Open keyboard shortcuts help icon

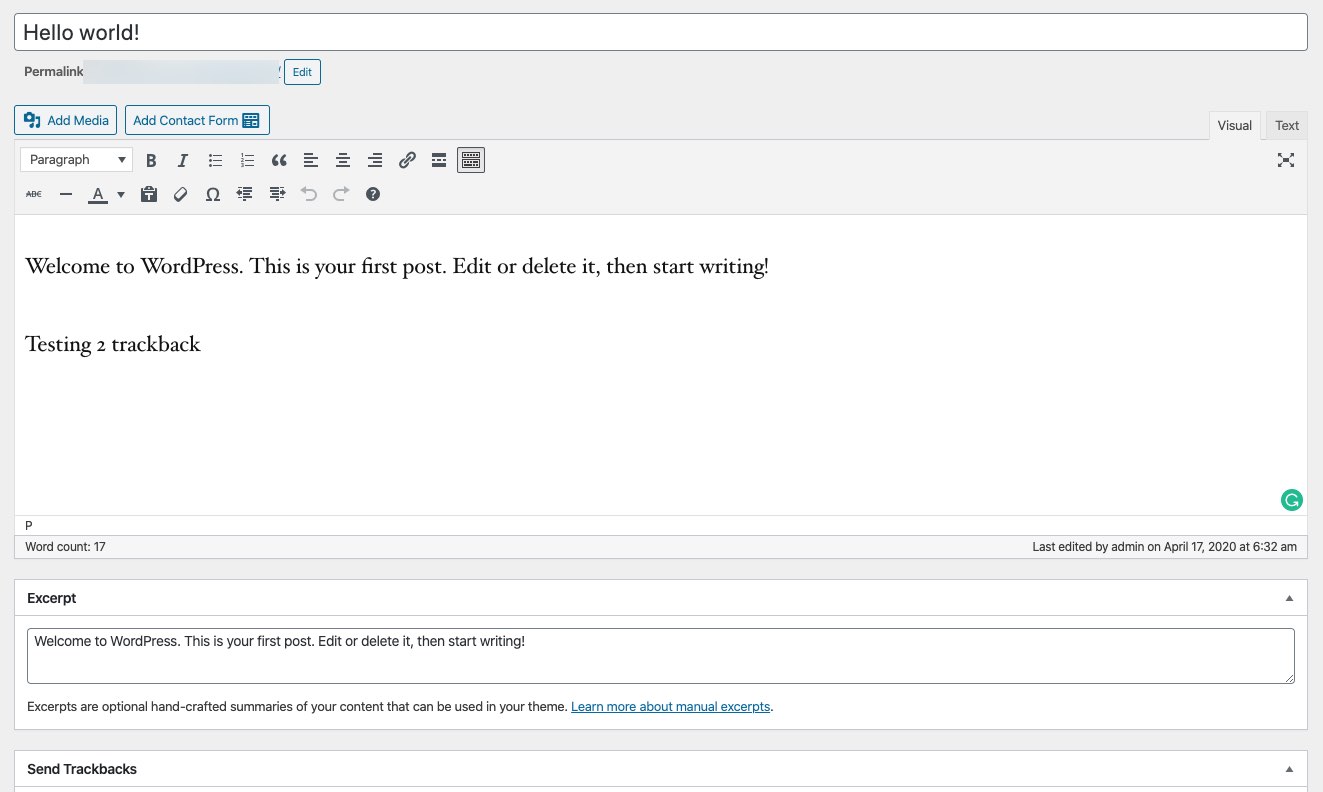click(x=373, y=194)
